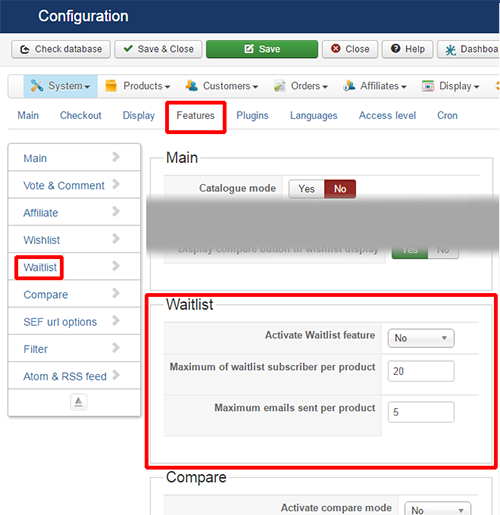This screenshot has height=515, width=500.
Task: Click the question mark Help icon
Action: pos(395,49)
